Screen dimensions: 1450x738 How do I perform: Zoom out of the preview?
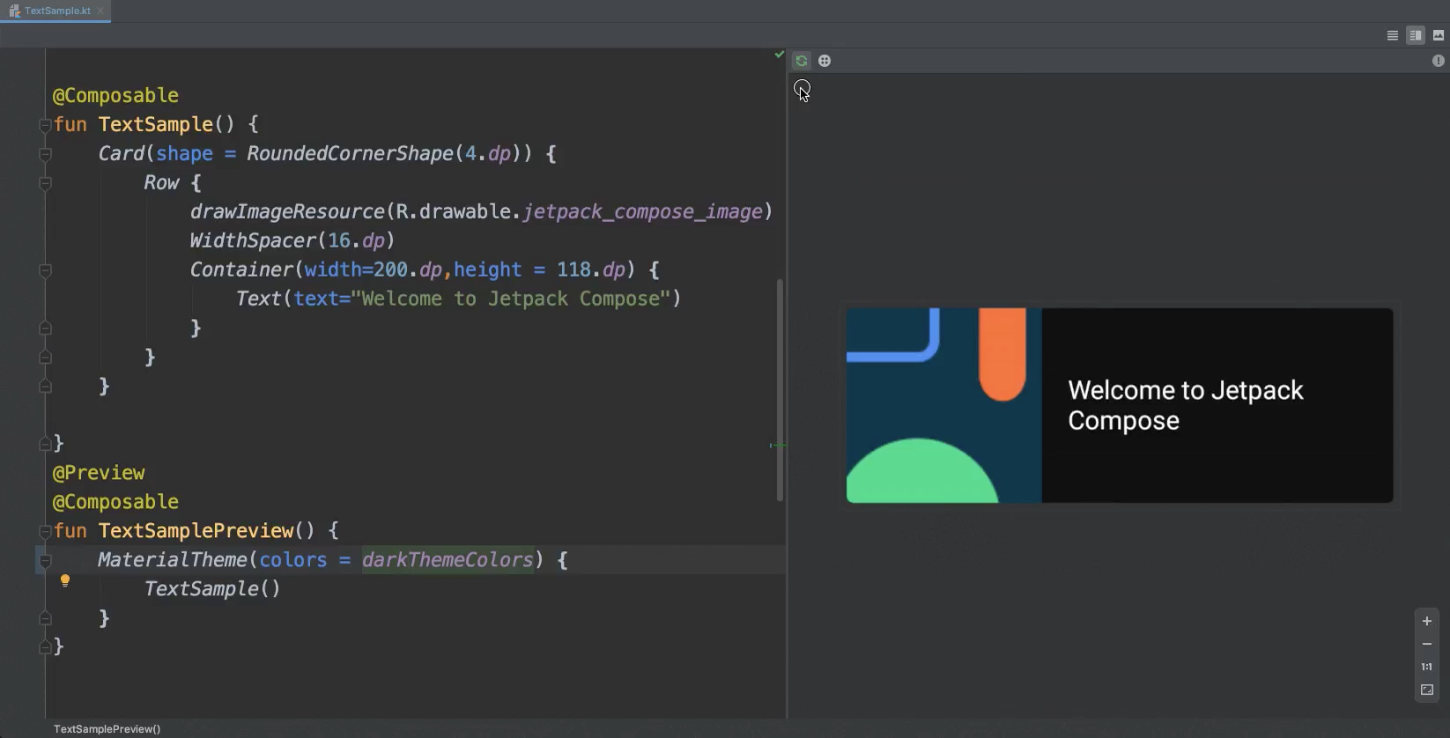point(1427,644)
